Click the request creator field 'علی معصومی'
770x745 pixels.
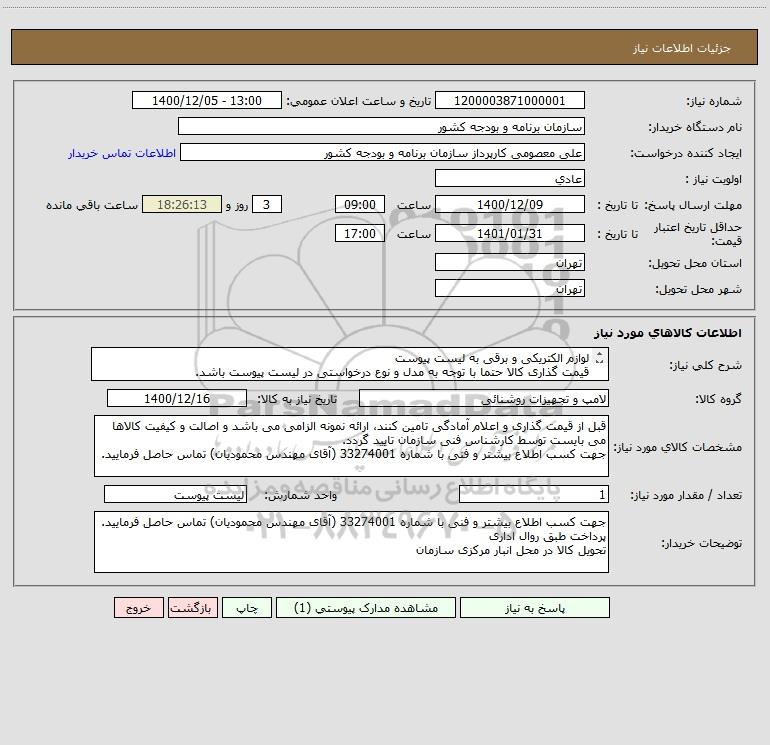[x=383, y=152]
